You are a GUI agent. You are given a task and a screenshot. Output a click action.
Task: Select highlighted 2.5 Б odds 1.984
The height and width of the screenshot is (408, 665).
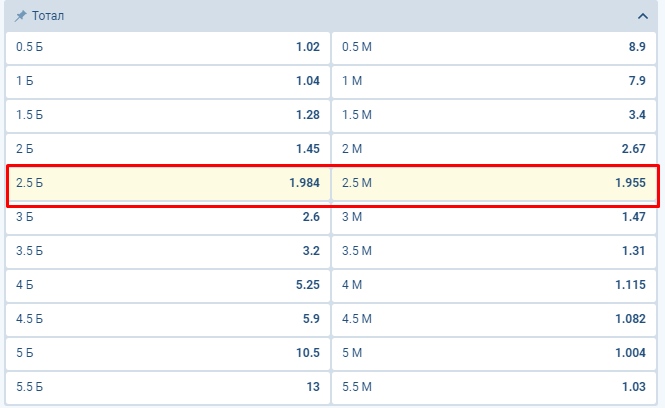pyautogui.click(x=167, y=183)
